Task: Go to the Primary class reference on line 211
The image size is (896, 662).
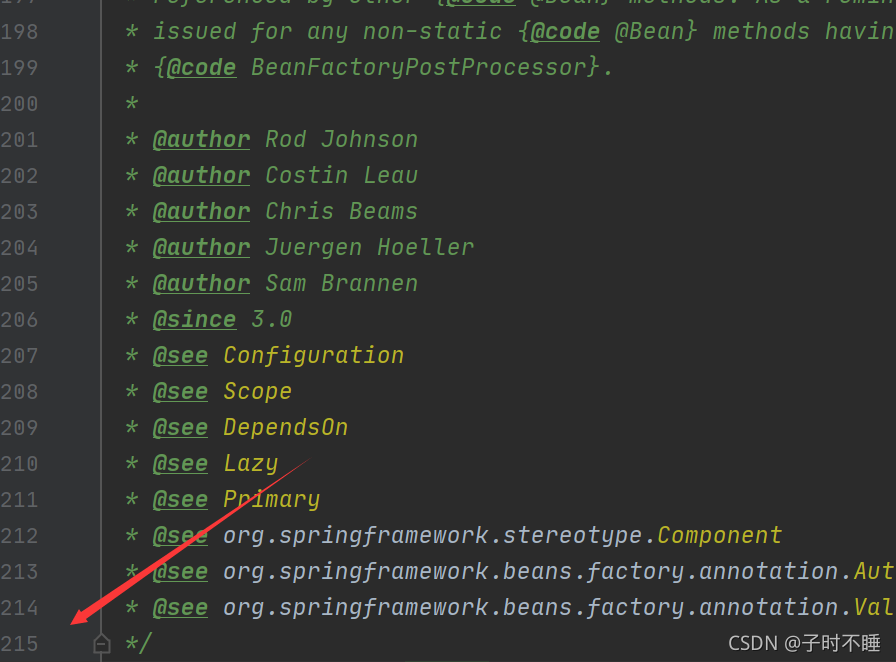Action: point(271,500)
